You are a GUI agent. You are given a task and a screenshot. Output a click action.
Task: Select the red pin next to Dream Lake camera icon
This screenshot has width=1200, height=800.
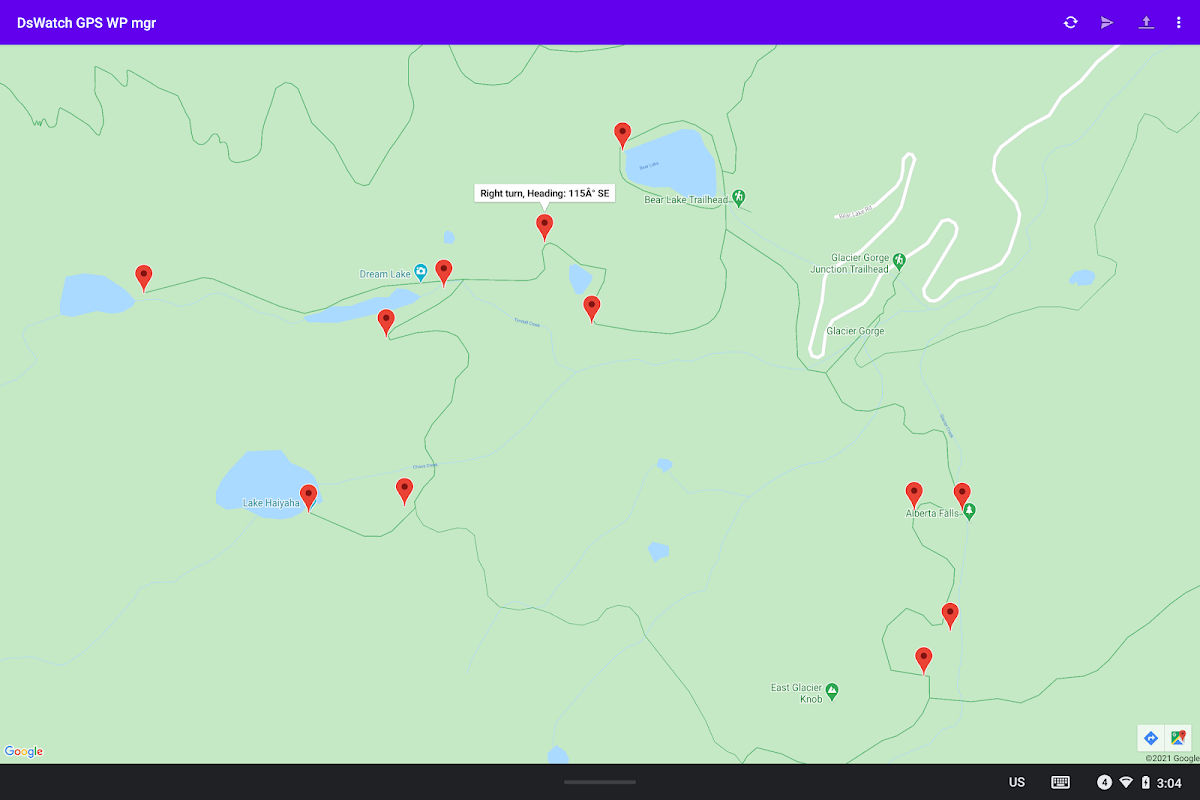tap(443, 273)
